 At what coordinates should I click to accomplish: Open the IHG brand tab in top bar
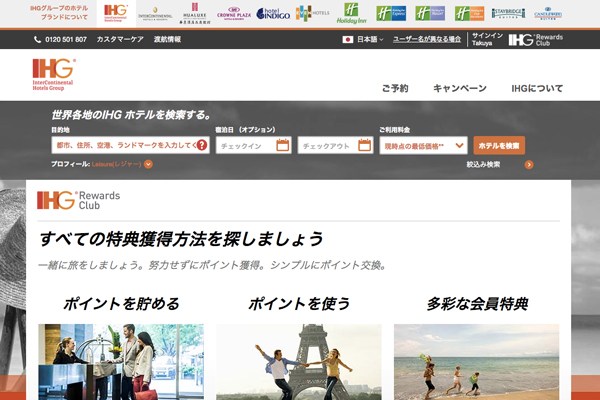pyautogui.click(x=116, y=13)
